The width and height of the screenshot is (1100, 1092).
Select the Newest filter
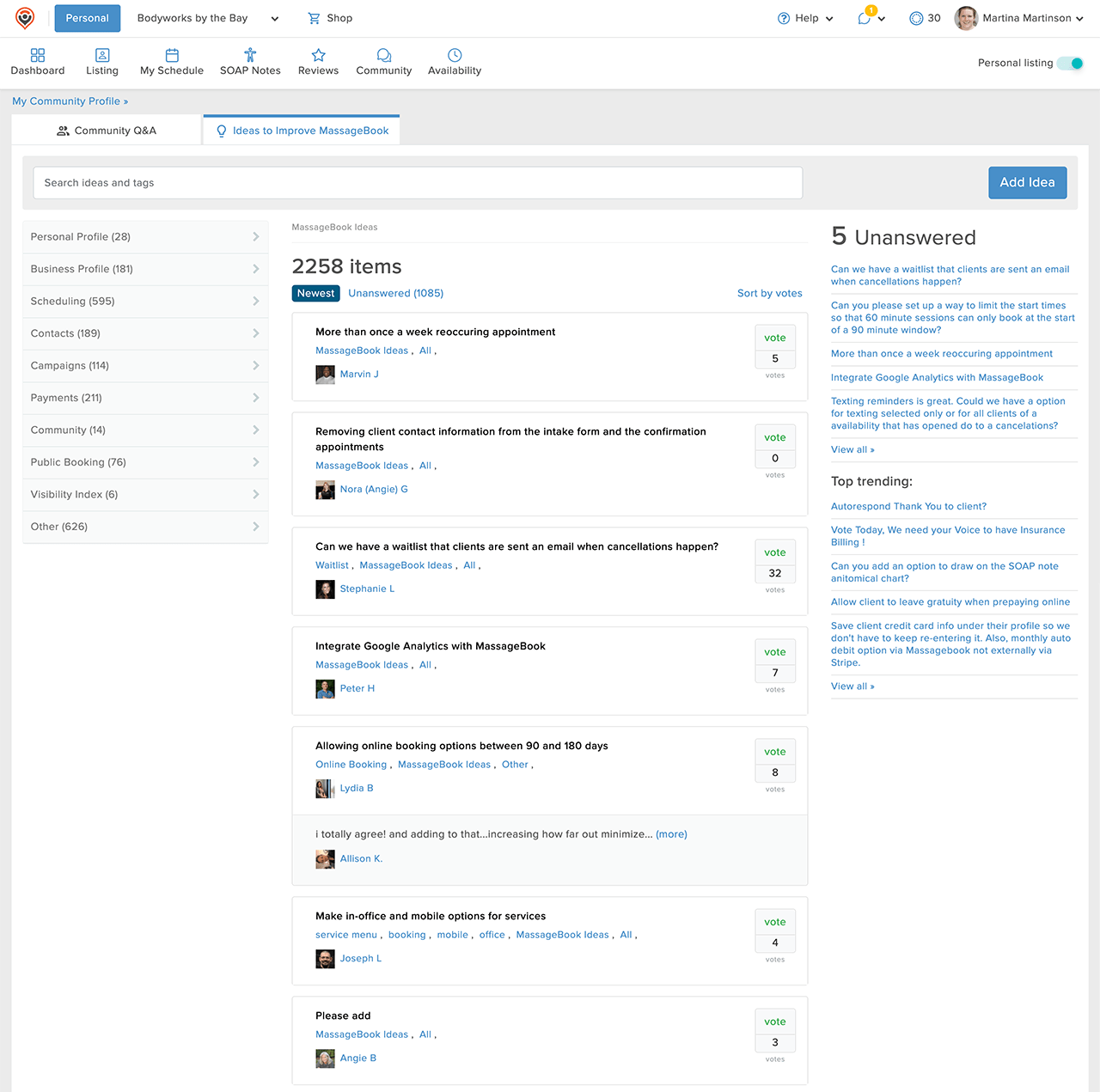click(x=315, y=293)
